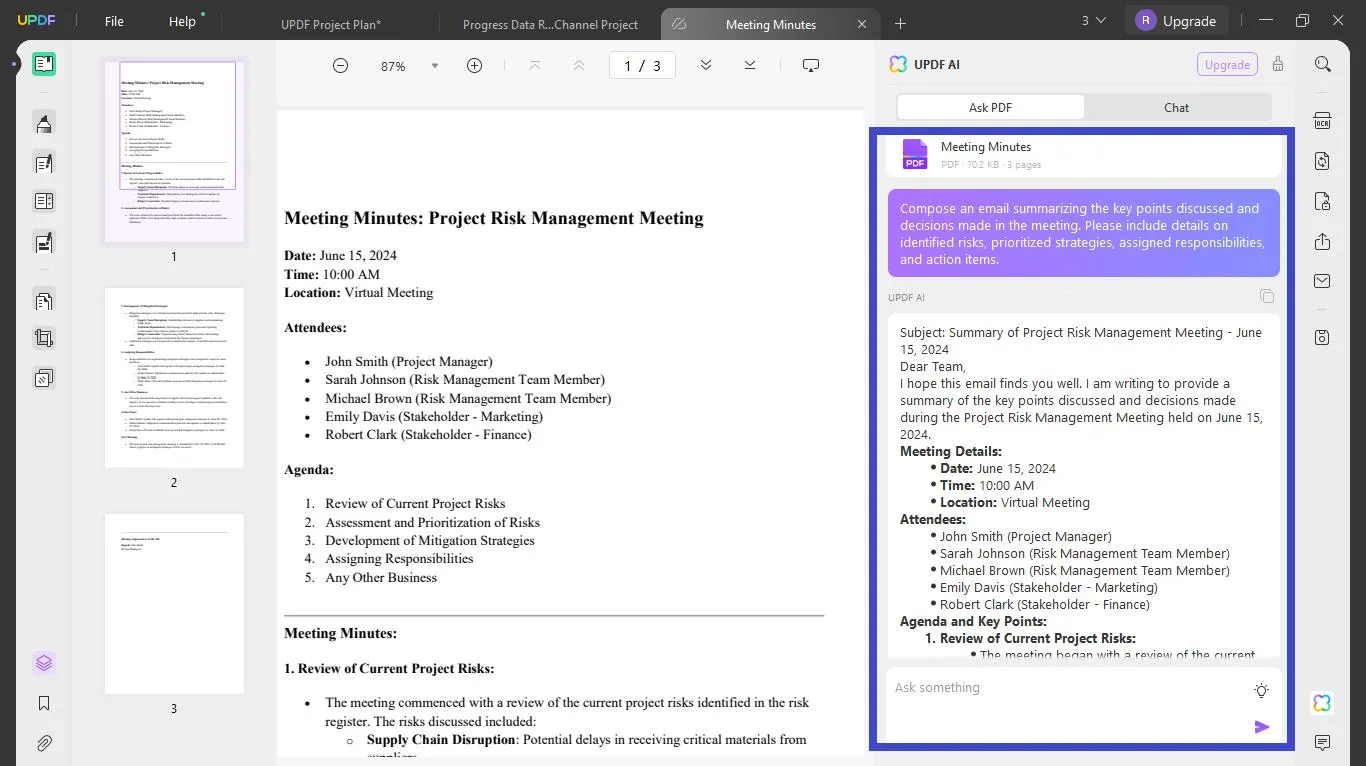Switch to the Chat tab

click(1176, 107)
